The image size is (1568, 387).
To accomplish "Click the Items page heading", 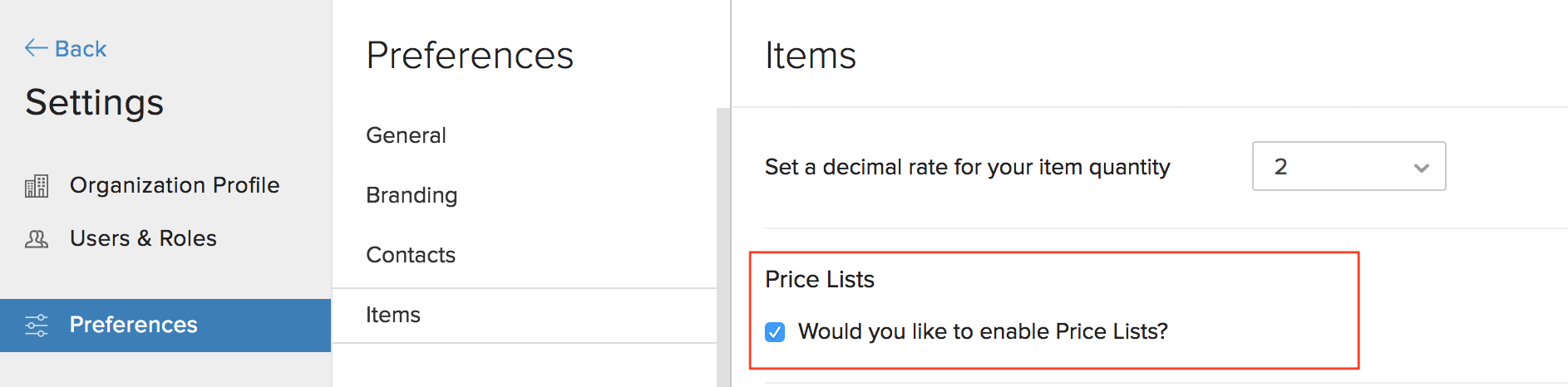I will tap(811, 56).
